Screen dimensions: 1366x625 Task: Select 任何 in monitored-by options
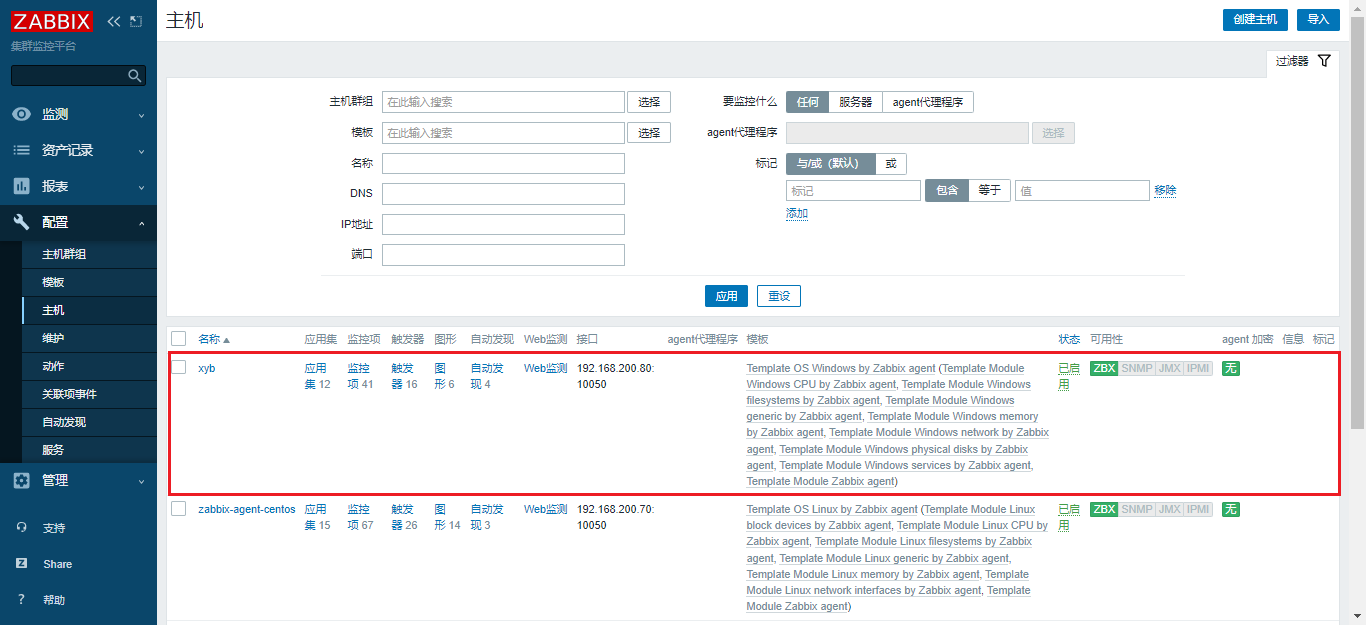pos(807,102)
